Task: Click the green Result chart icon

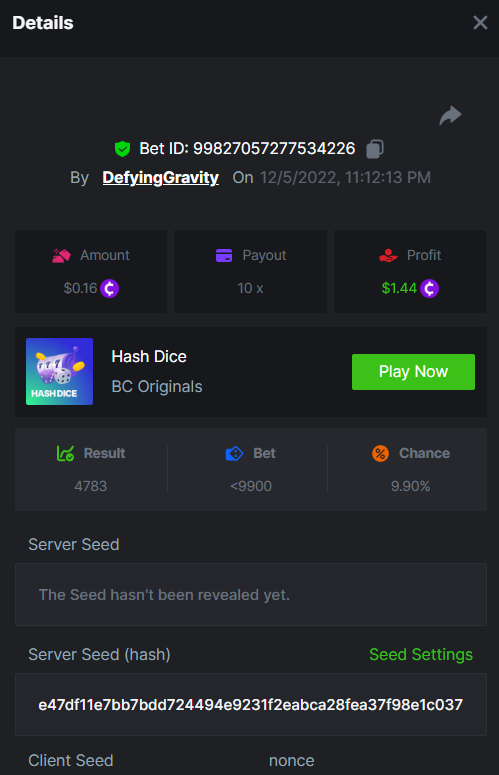Action: (x=65, y=453)
